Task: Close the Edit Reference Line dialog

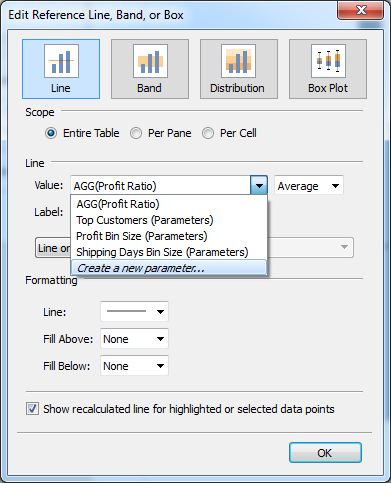Action: (x=361, y=10)
